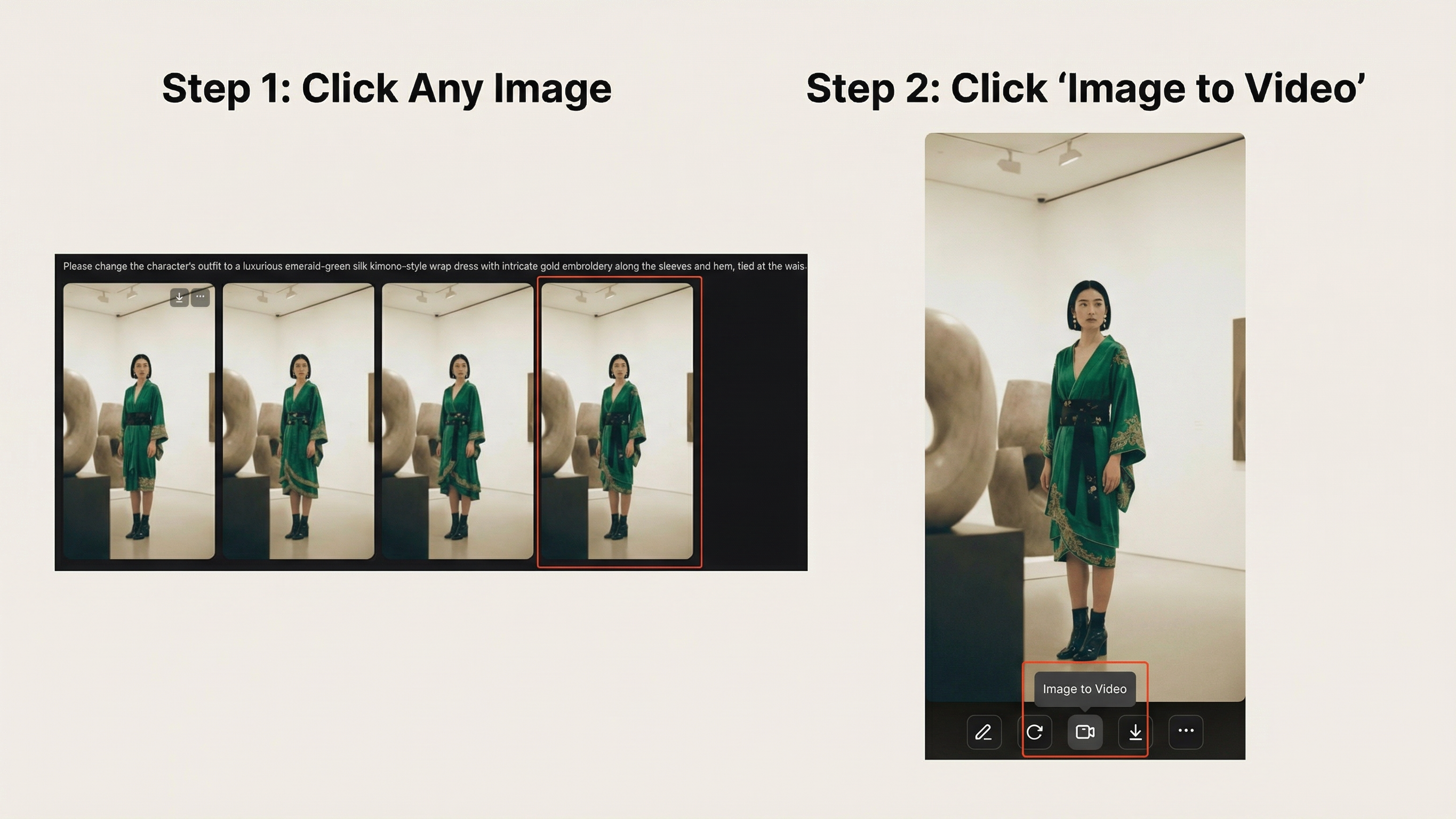The height and width of the screenshot is (819, 1456).
Task: Open the more options ellipsis in the toolbar
Action: pos(1185,731)
